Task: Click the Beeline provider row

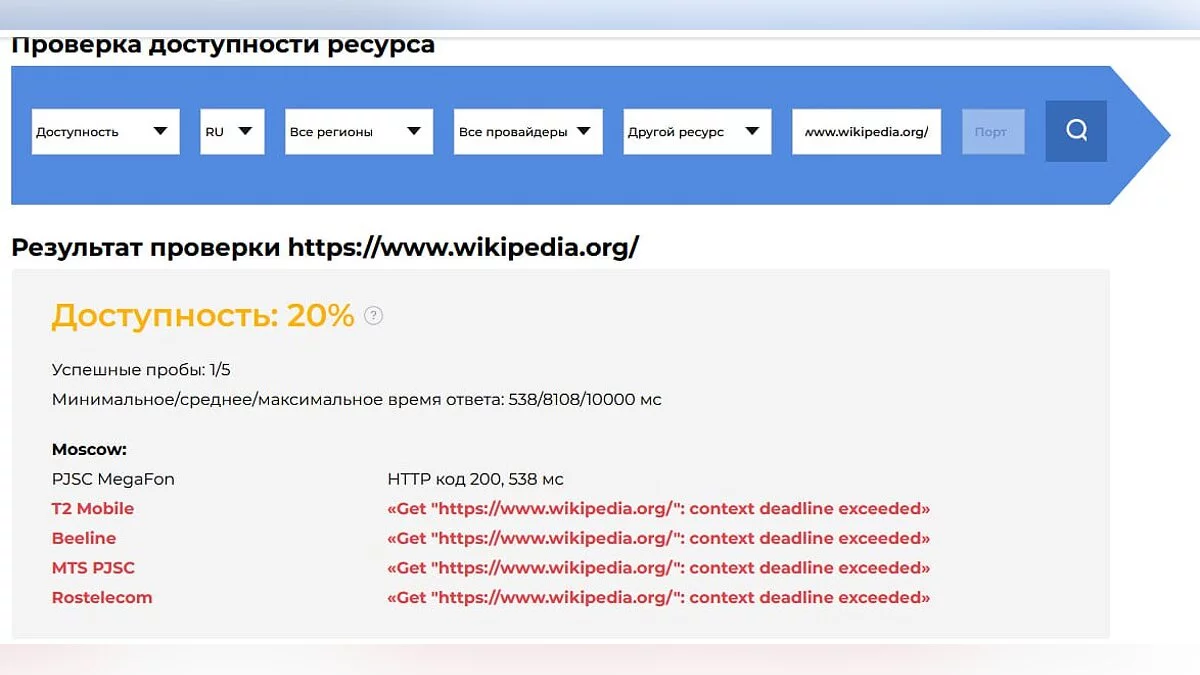Action: (84, 538)
